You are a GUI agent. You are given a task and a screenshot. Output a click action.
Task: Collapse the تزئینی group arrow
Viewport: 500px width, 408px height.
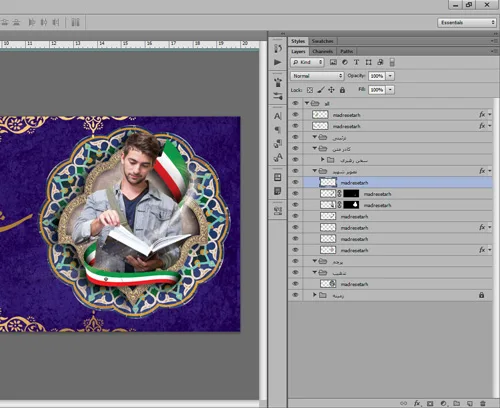point(315,137)
